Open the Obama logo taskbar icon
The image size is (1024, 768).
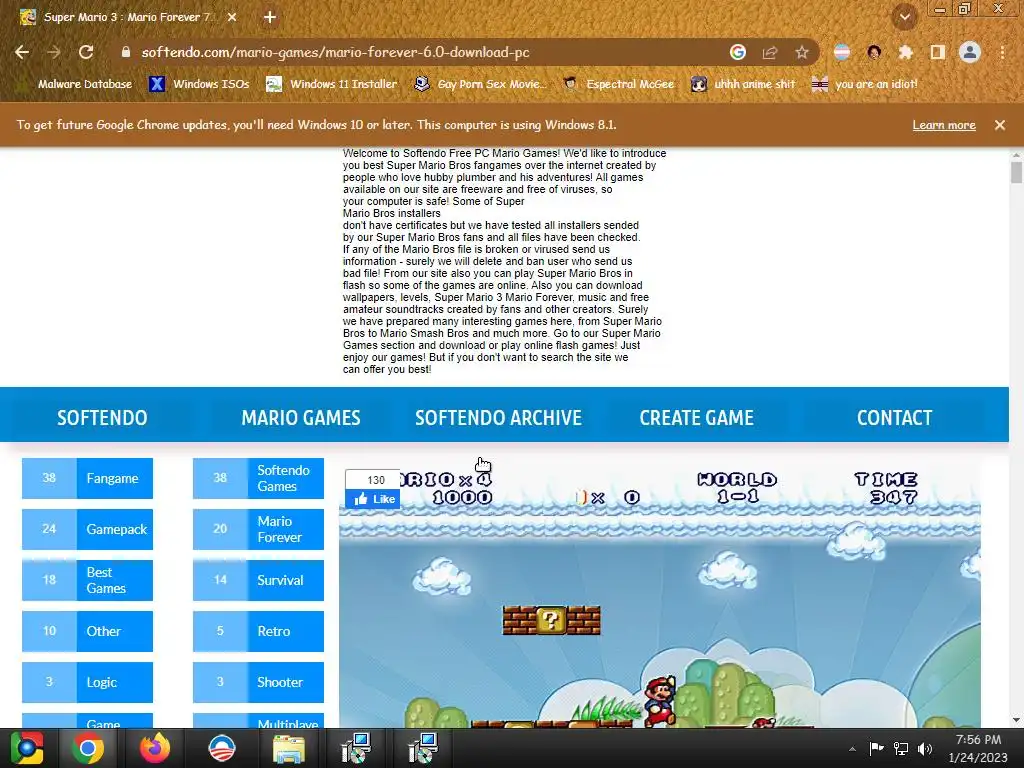(x=221, y=748)
